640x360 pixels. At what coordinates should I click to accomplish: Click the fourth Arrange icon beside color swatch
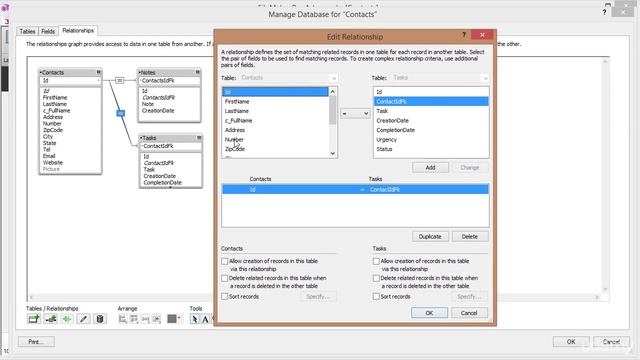click(157, 319)
